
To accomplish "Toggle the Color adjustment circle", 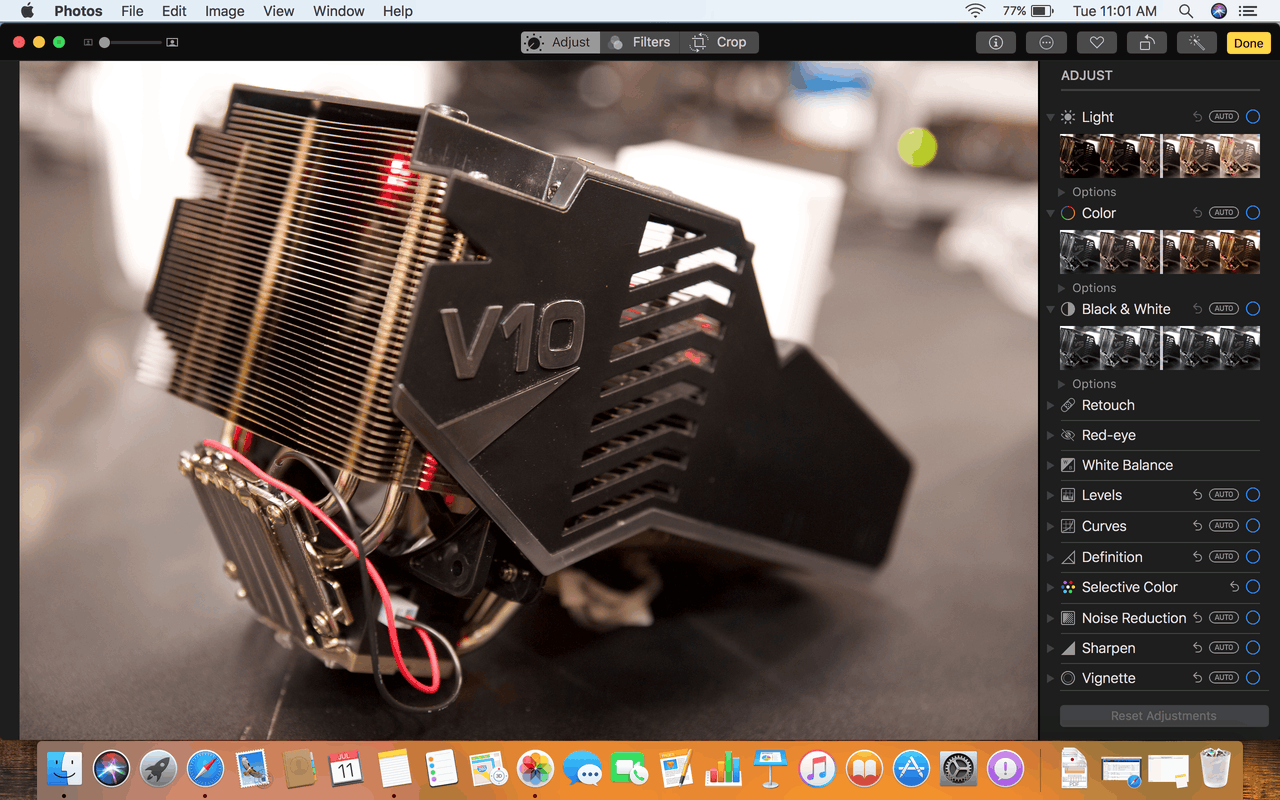I will [1253, 213].
